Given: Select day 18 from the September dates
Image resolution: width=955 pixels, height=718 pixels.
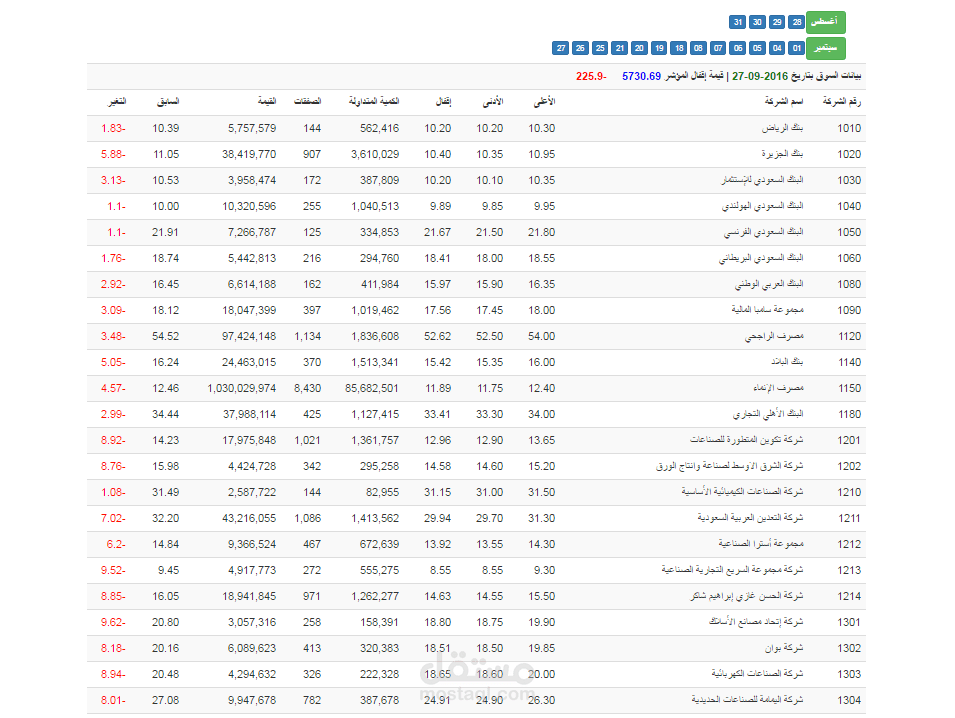Looking at the screenshot, I should click(679, 47).
